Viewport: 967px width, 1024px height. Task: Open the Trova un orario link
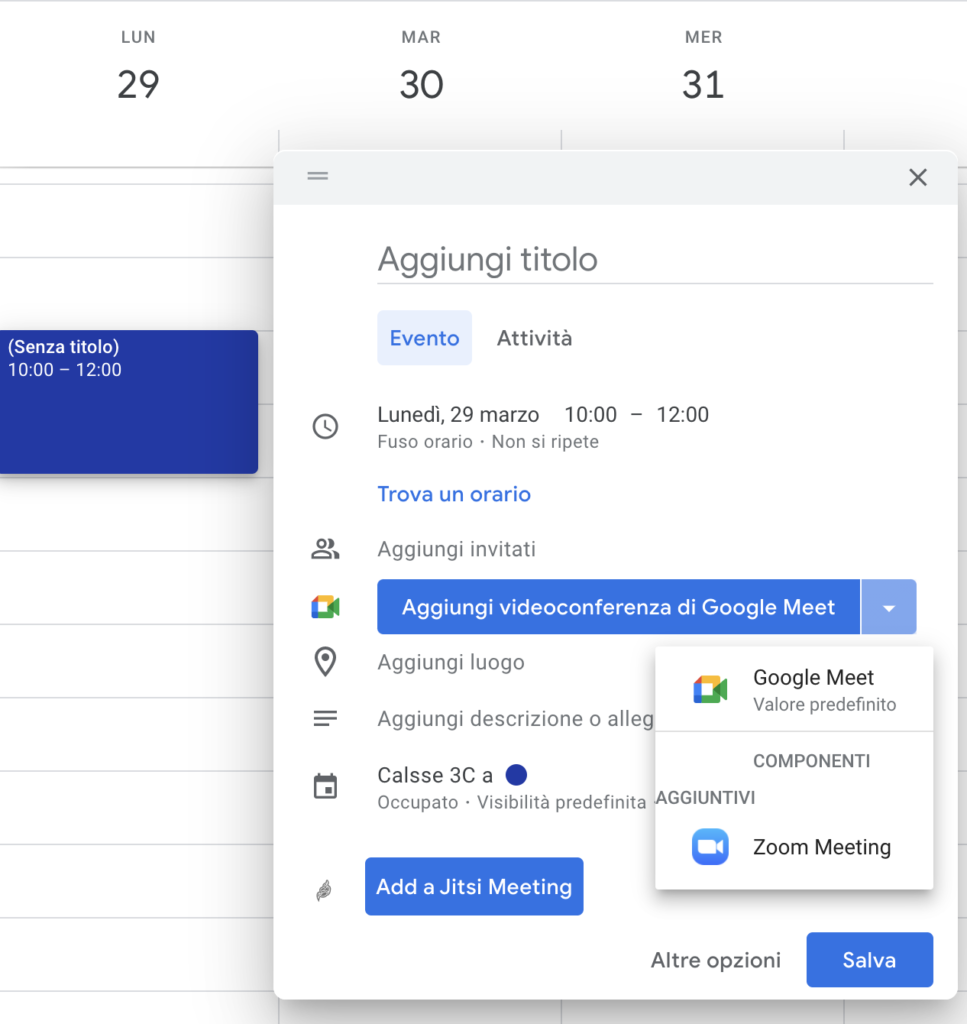coord(454,494)
